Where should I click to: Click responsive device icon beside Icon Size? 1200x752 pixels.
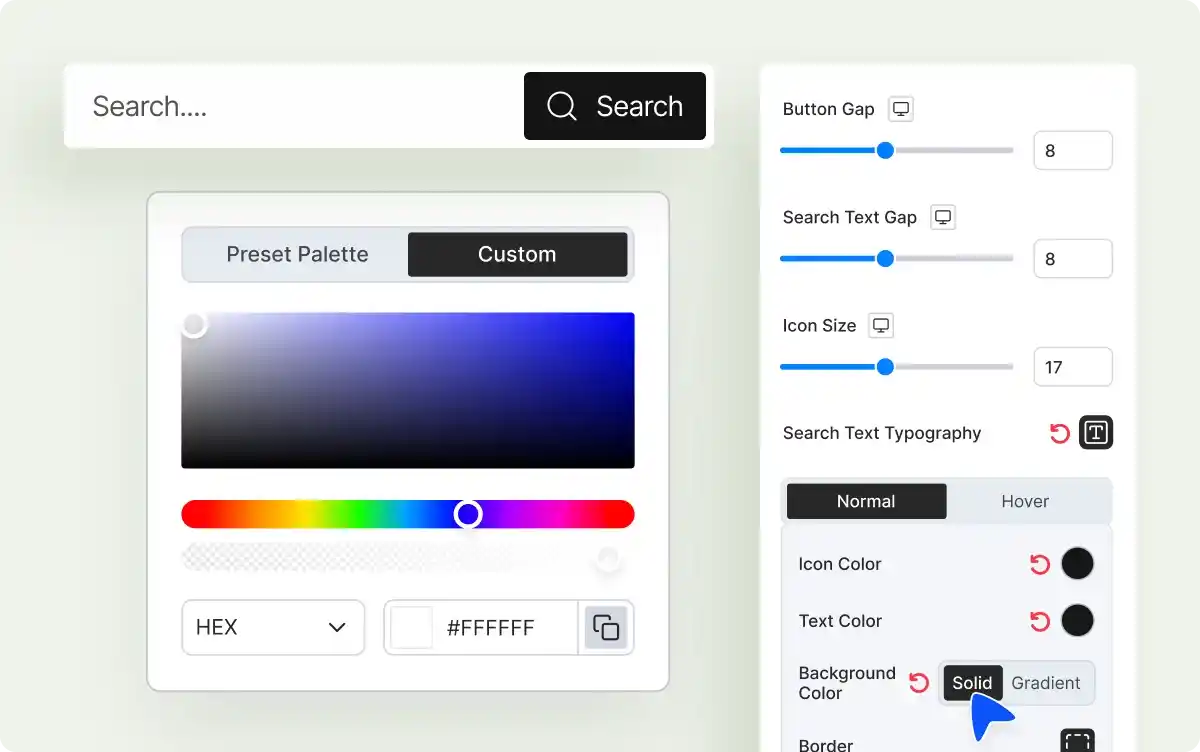pos(880,325)
